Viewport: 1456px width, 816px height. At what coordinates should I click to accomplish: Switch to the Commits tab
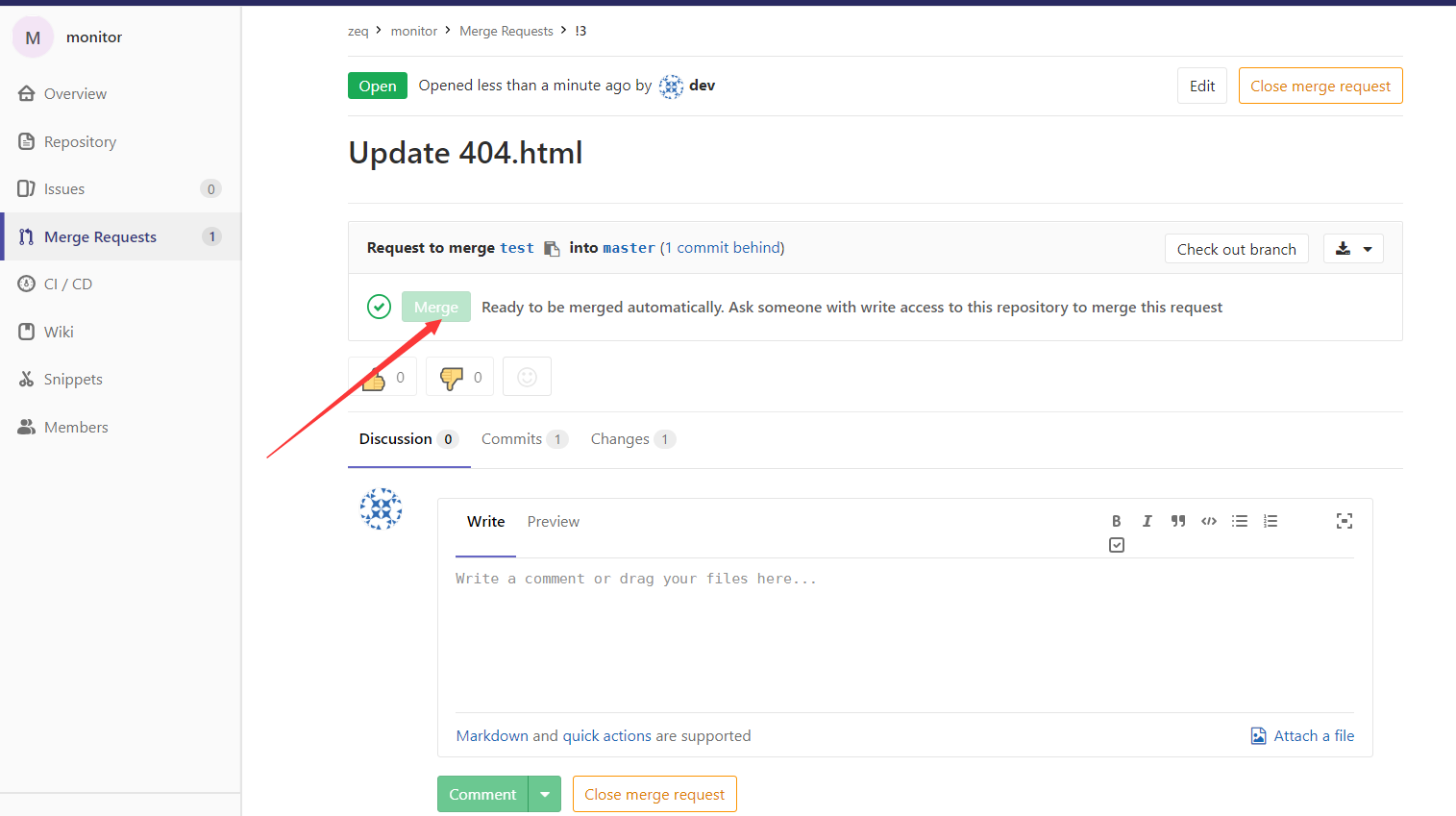[524, 439]
